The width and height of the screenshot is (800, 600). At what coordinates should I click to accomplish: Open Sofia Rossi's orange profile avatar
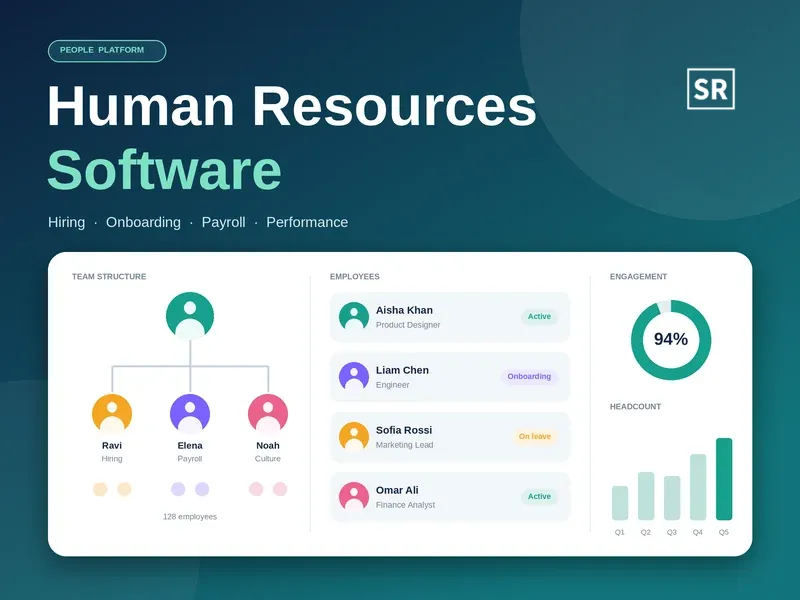(x=354, y=437)
